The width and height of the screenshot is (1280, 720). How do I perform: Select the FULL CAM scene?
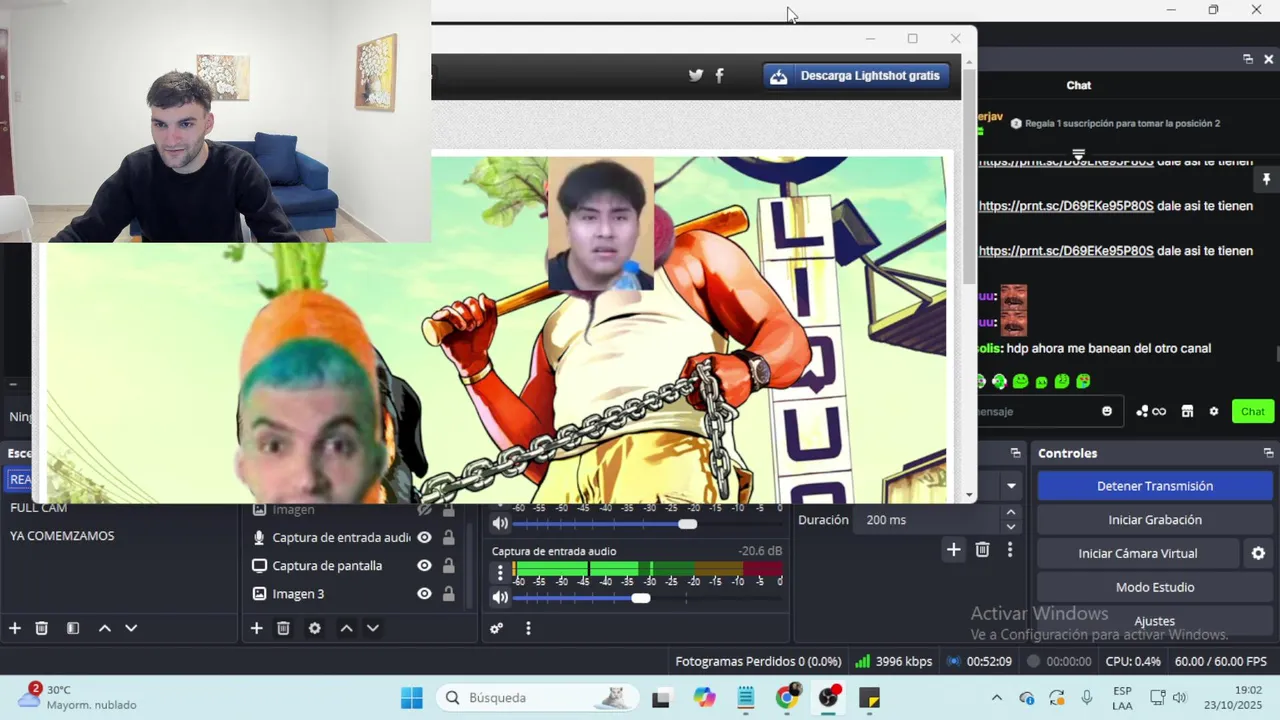[38, 507]
